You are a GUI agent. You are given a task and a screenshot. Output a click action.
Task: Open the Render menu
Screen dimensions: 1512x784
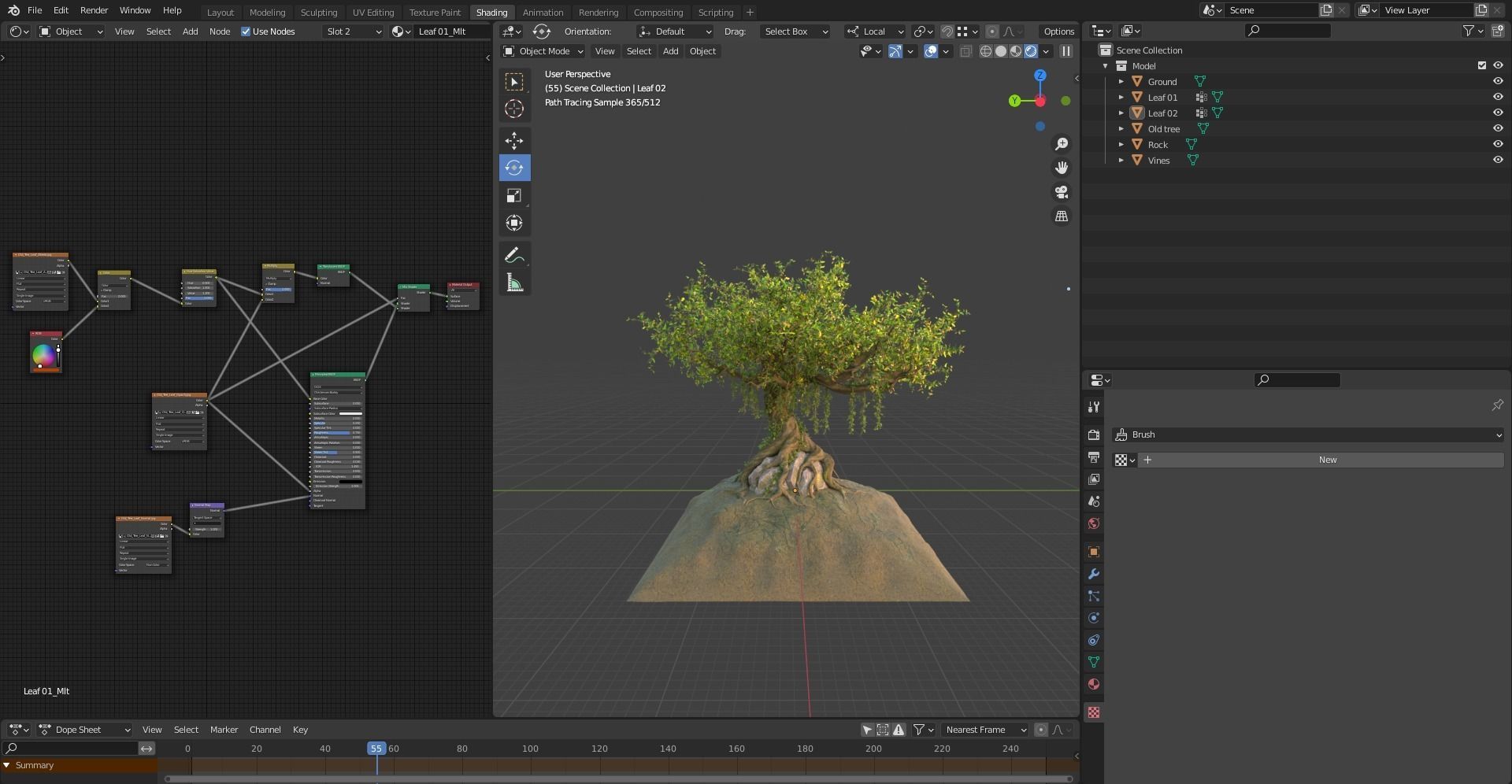94,10
